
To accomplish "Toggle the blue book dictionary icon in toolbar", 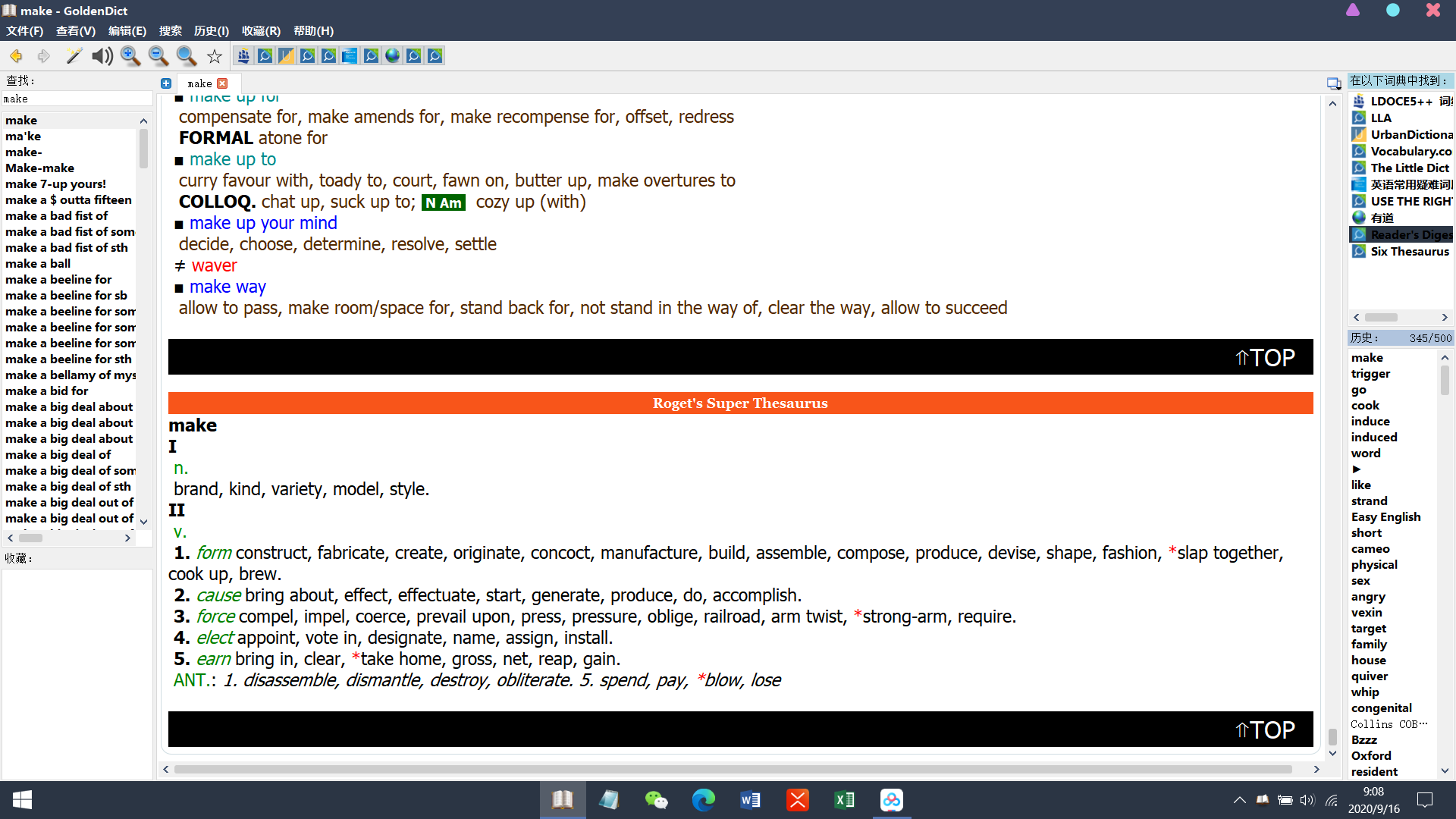I will point(350,55).
